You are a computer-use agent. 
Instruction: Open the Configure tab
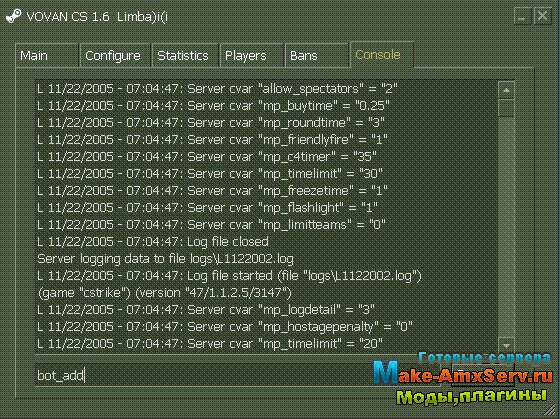pyautogui.click(x=115, y=55)
